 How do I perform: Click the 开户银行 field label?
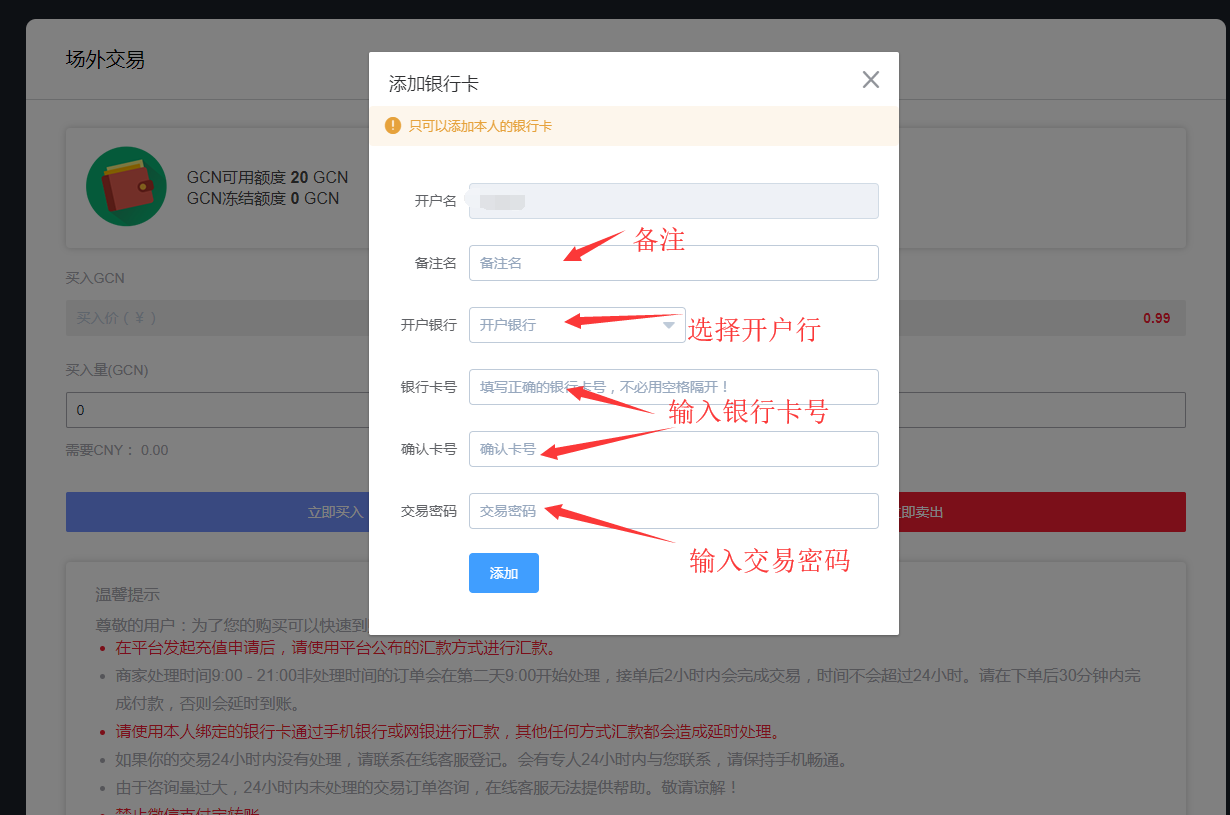(428, 325)
